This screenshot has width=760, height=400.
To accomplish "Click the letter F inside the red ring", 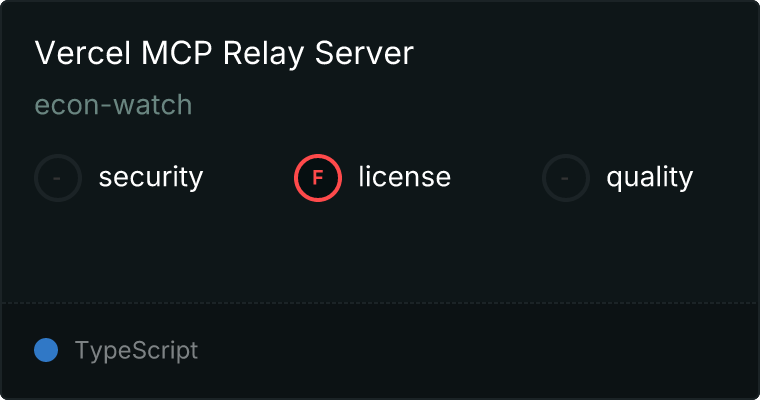I will pos(318,178).
